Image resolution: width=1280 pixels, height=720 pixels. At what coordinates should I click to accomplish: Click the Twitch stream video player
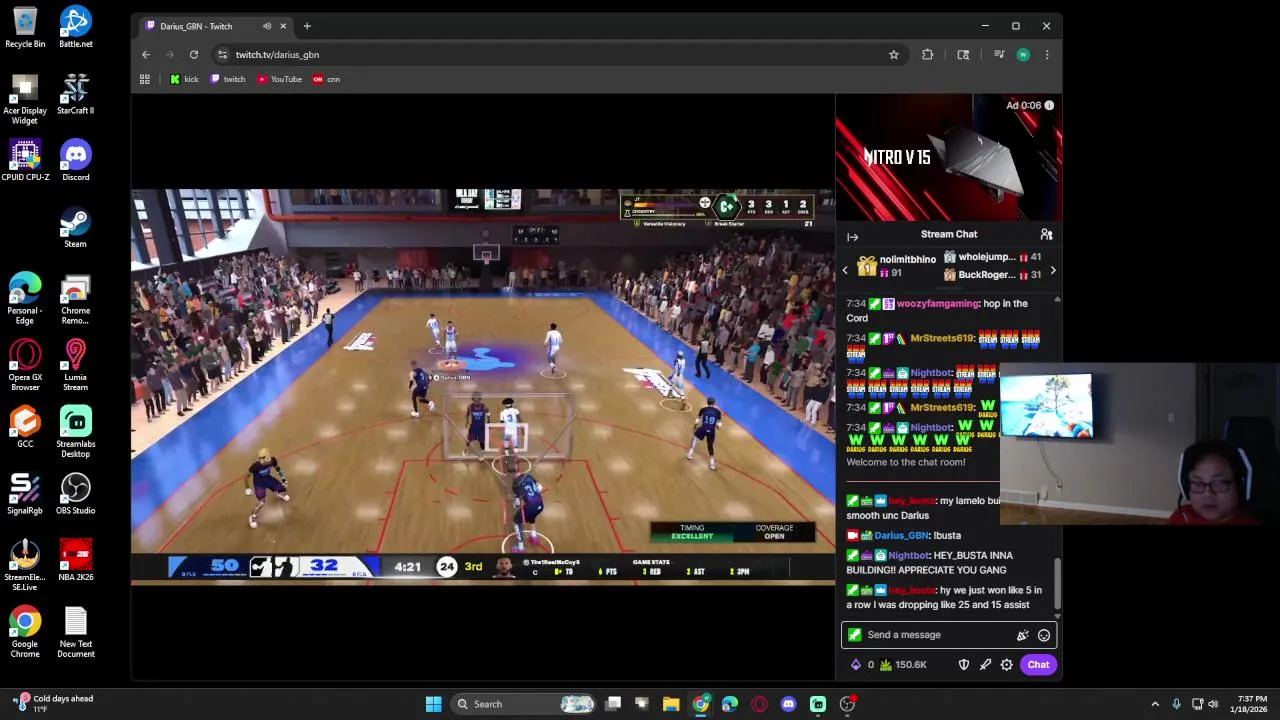coord(483,387)
